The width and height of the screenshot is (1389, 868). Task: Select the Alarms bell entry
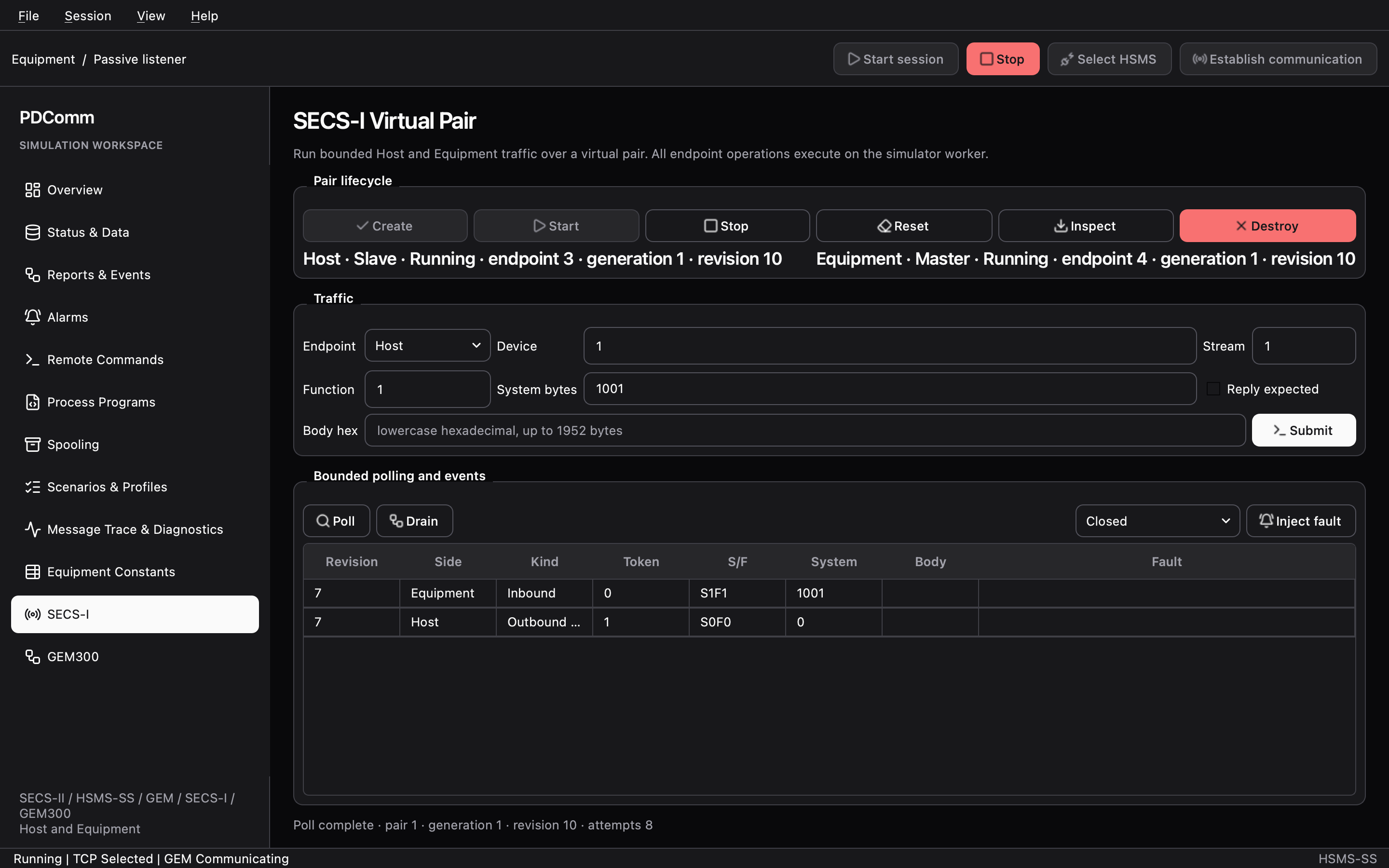(135, 317)
